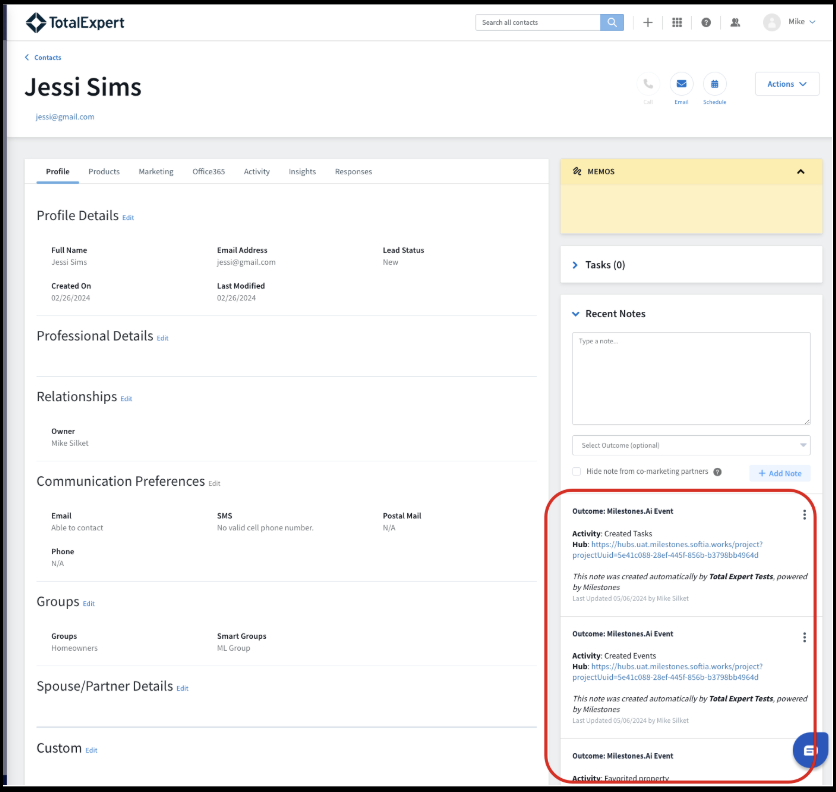This screenshot has width=836, height=792.
Task: Edit Profile Details
Action: click(x=128, y=218)
